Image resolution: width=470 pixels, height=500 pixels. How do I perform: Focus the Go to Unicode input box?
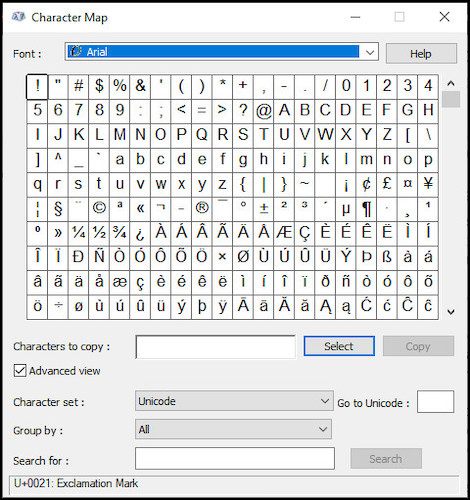[435, 402]
